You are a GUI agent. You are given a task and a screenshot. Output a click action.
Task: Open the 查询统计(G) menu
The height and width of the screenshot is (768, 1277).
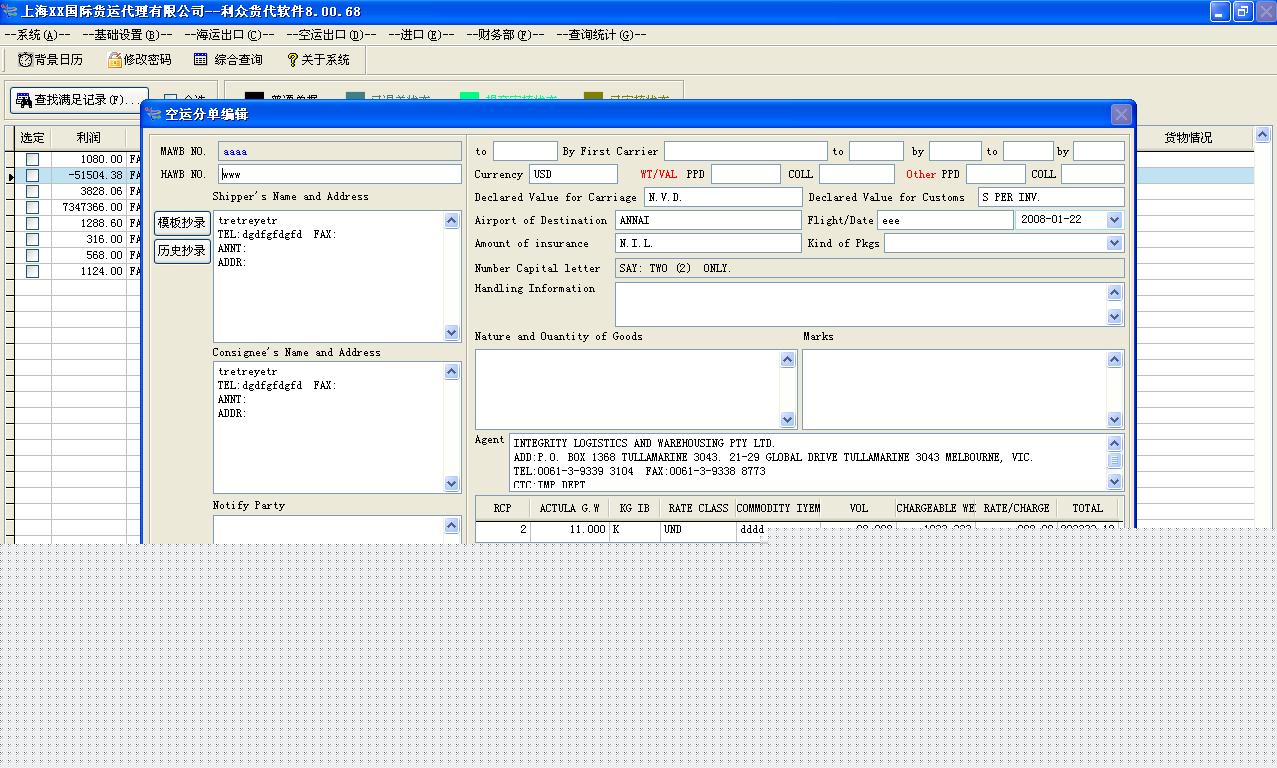tap(601, 35)
